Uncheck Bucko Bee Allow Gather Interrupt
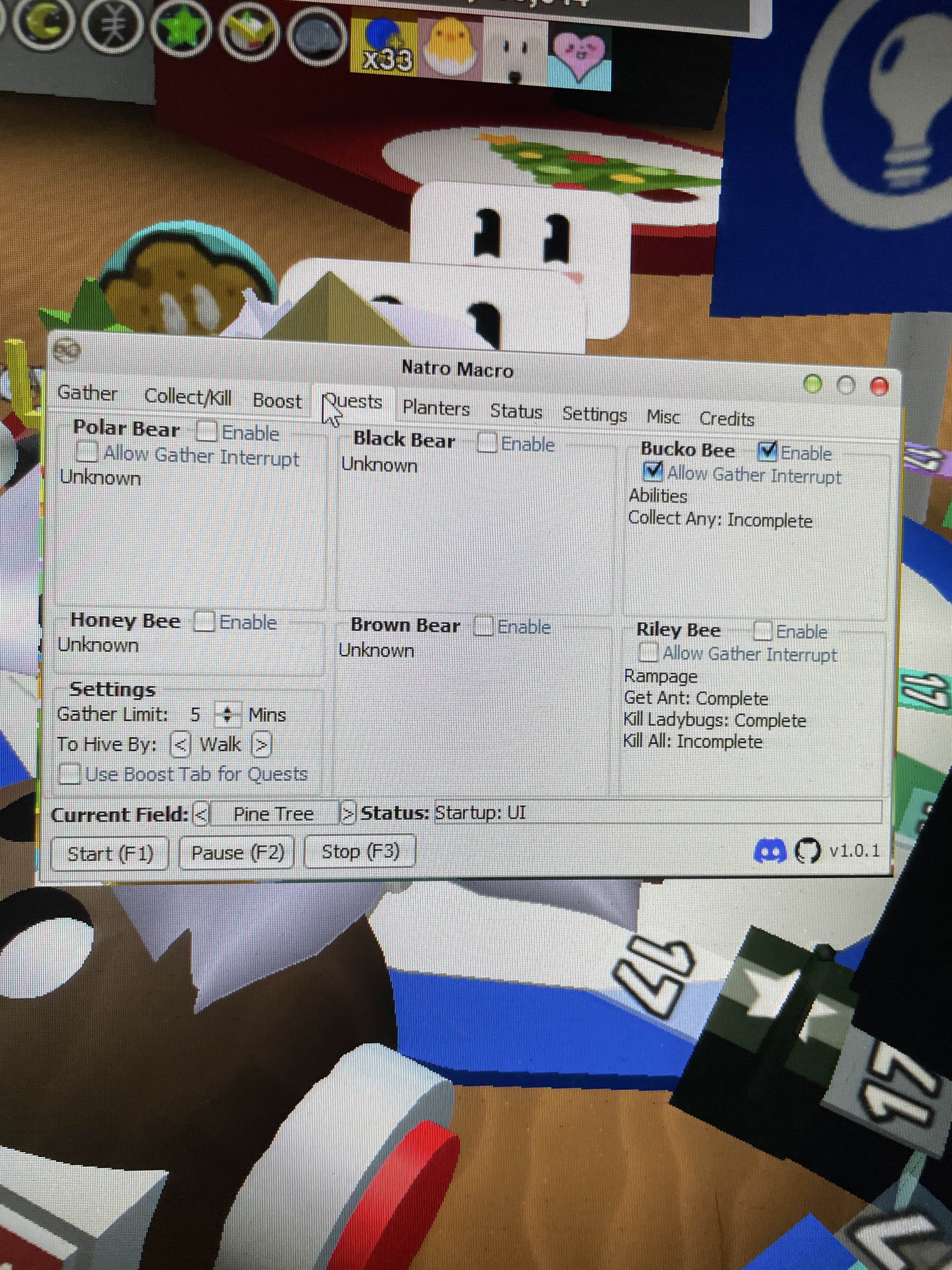The height and width of the screenshot is (1270, 952). tap(653, 472)
